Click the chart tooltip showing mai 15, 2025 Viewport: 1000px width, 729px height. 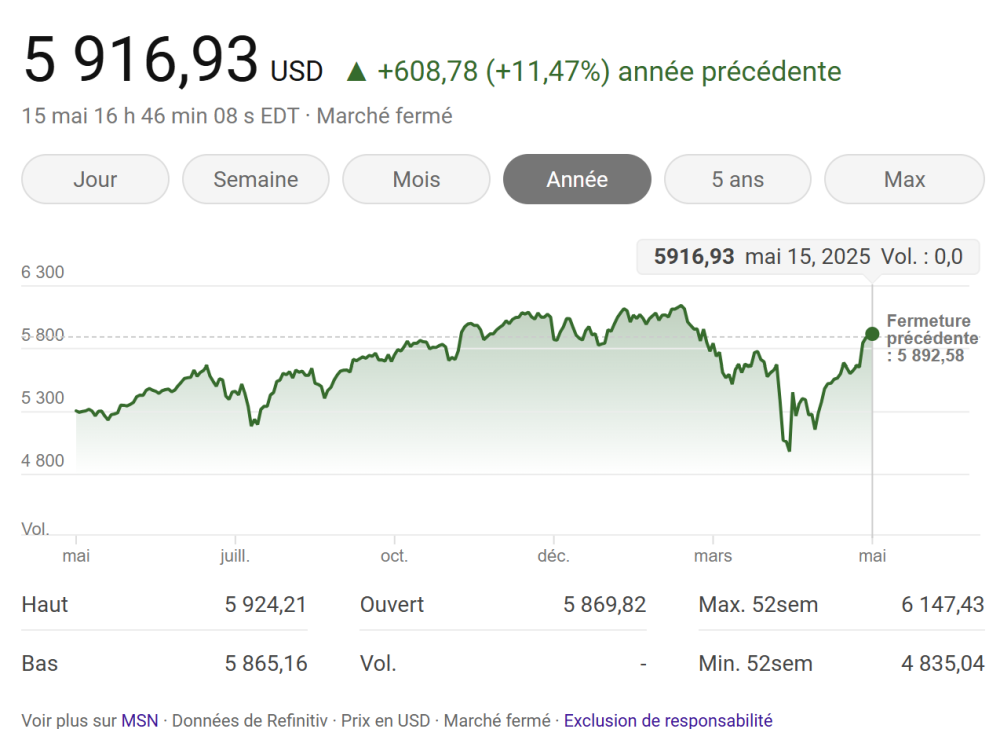click(x=808, y=257)
